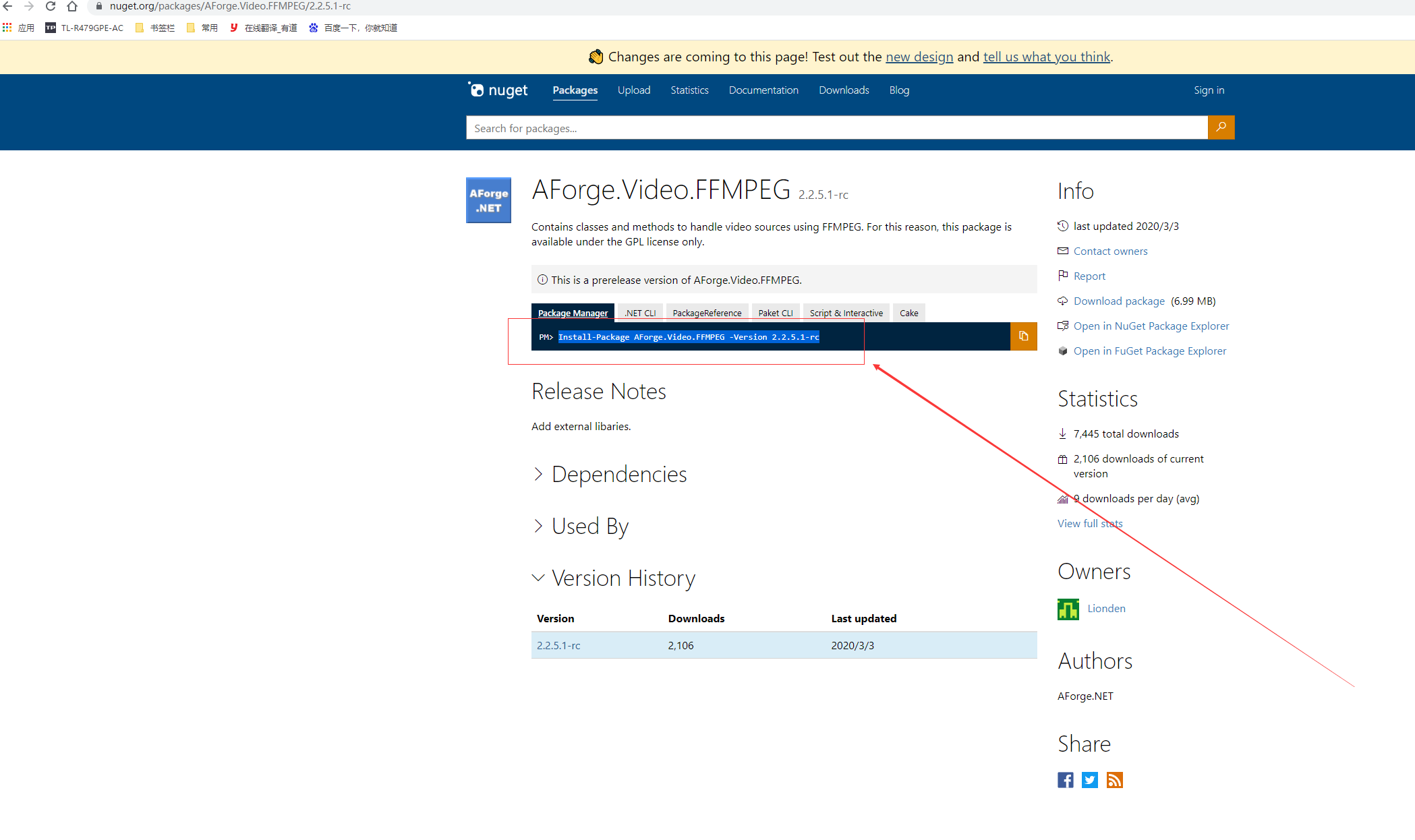1415x840 pixels.
Task: Open in NuGet Package Explorer link
Action: (1151, 326)
